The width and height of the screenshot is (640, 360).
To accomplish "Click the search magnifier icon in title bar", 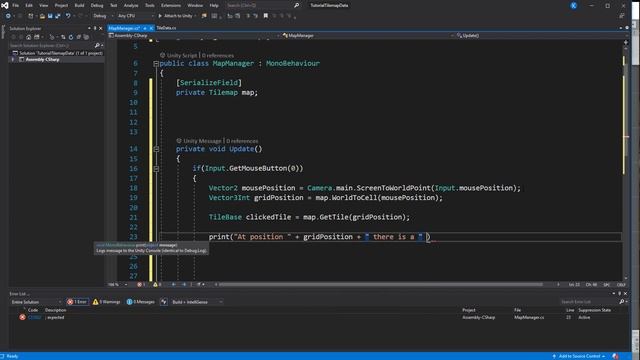I will click(297, 5).
